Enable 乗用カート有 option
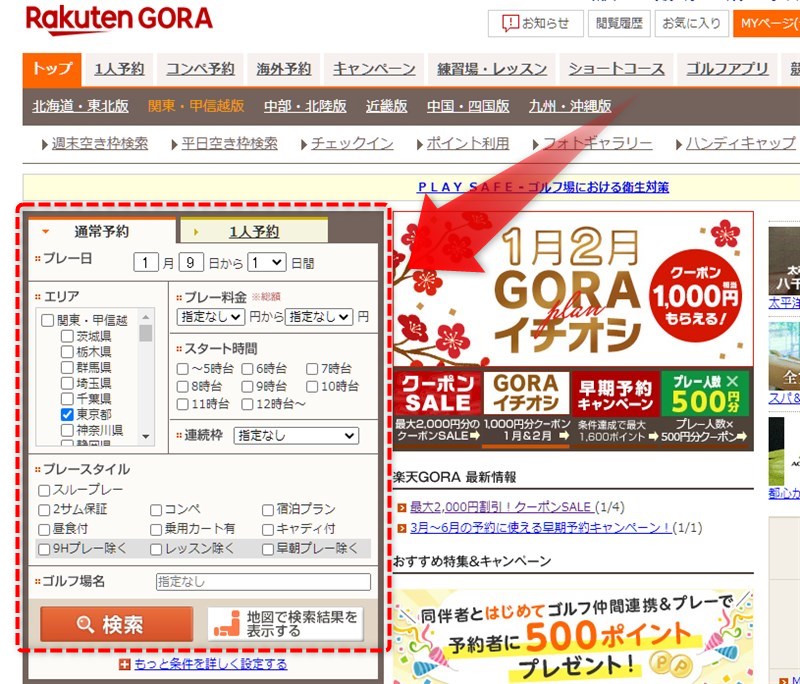The image size is (800, 684). click(x=156, y=530)
